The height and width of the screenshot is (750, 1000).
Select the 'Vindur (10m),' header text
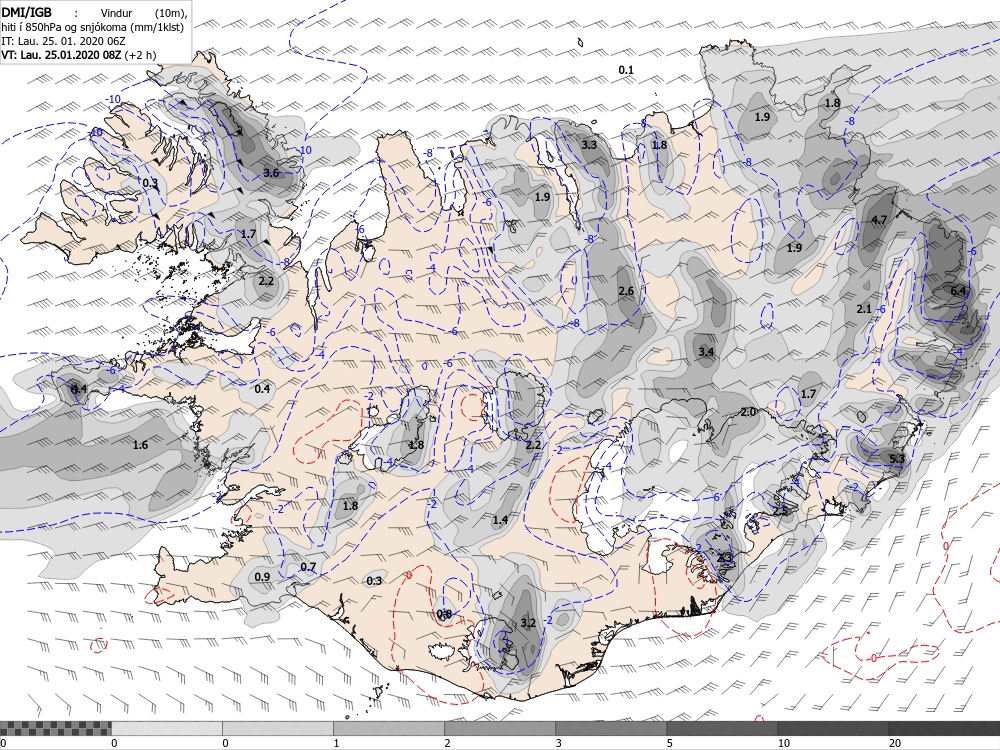[143, 13]
